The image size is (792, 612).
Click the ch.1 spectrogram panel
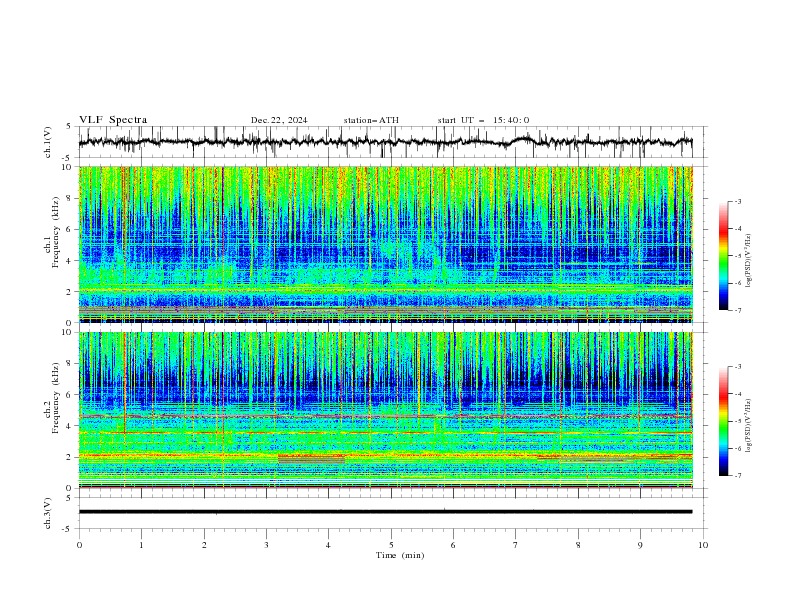tap(385, 244)
